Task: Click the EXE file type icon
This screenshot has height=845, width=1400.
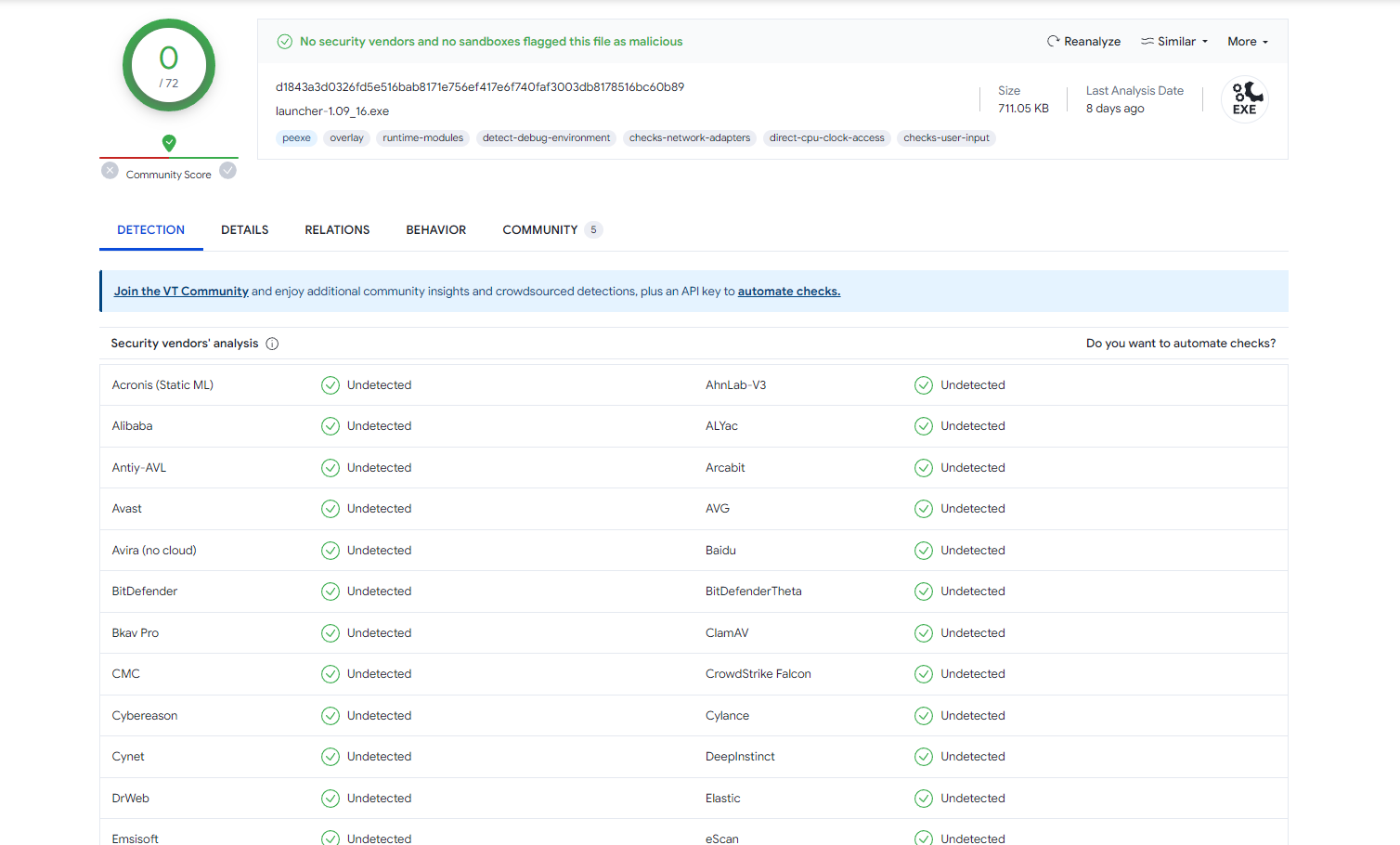Action: click(x=1245, y=98)
